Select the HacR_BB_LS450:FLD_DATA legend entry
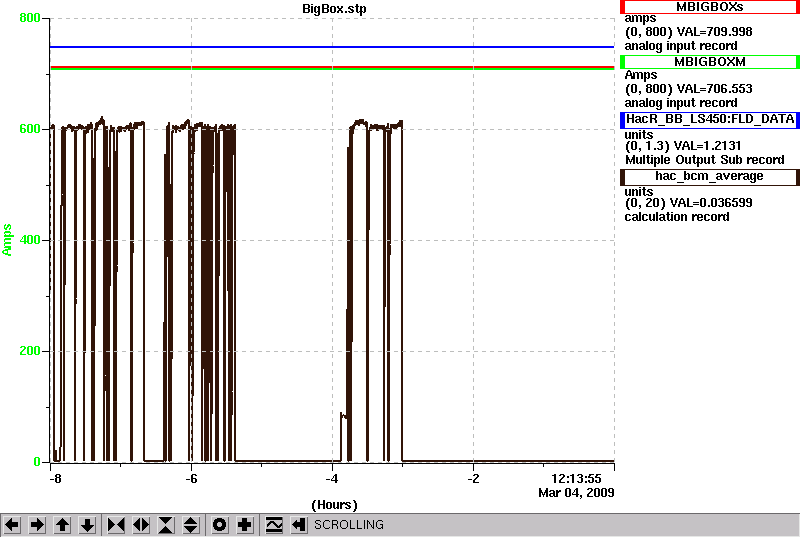 click(710, 119)
